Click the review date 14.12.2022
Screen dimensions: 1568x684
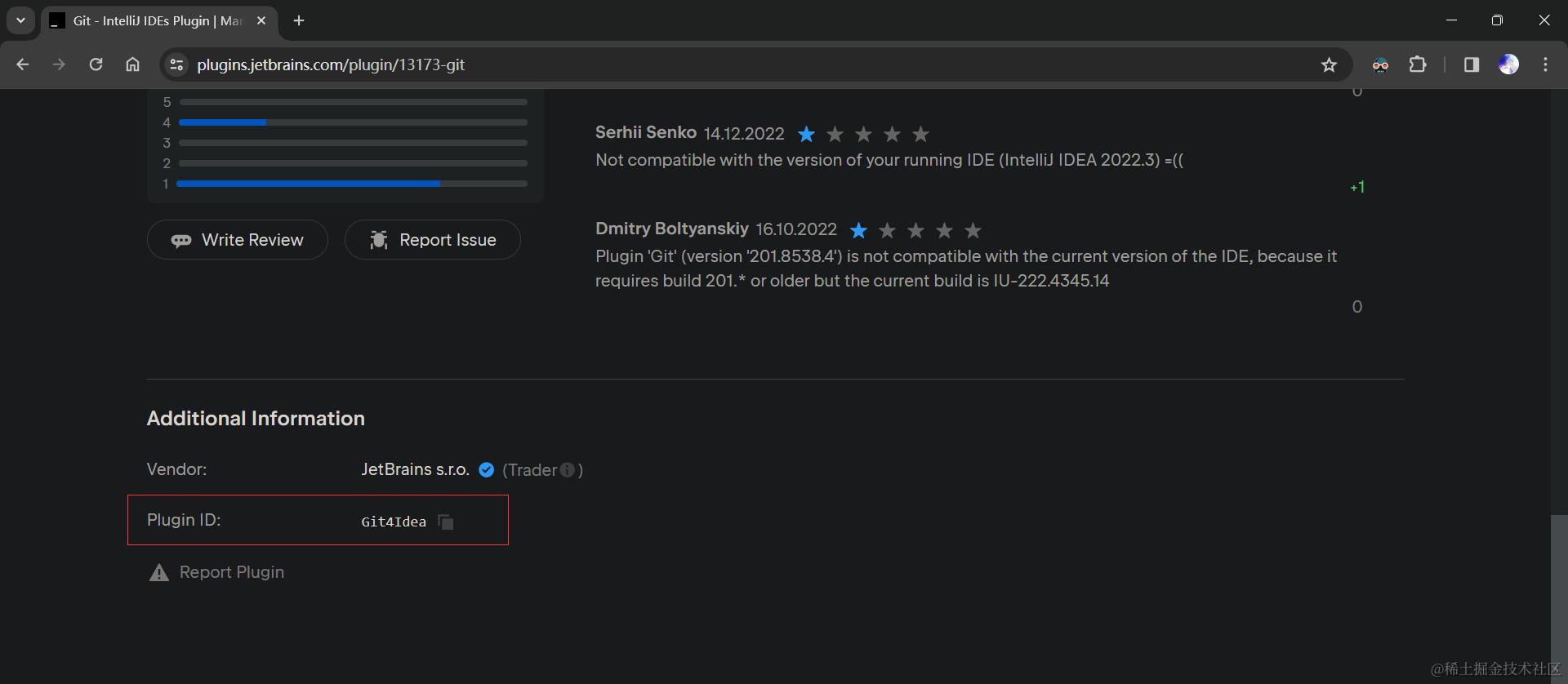(744, 133)
